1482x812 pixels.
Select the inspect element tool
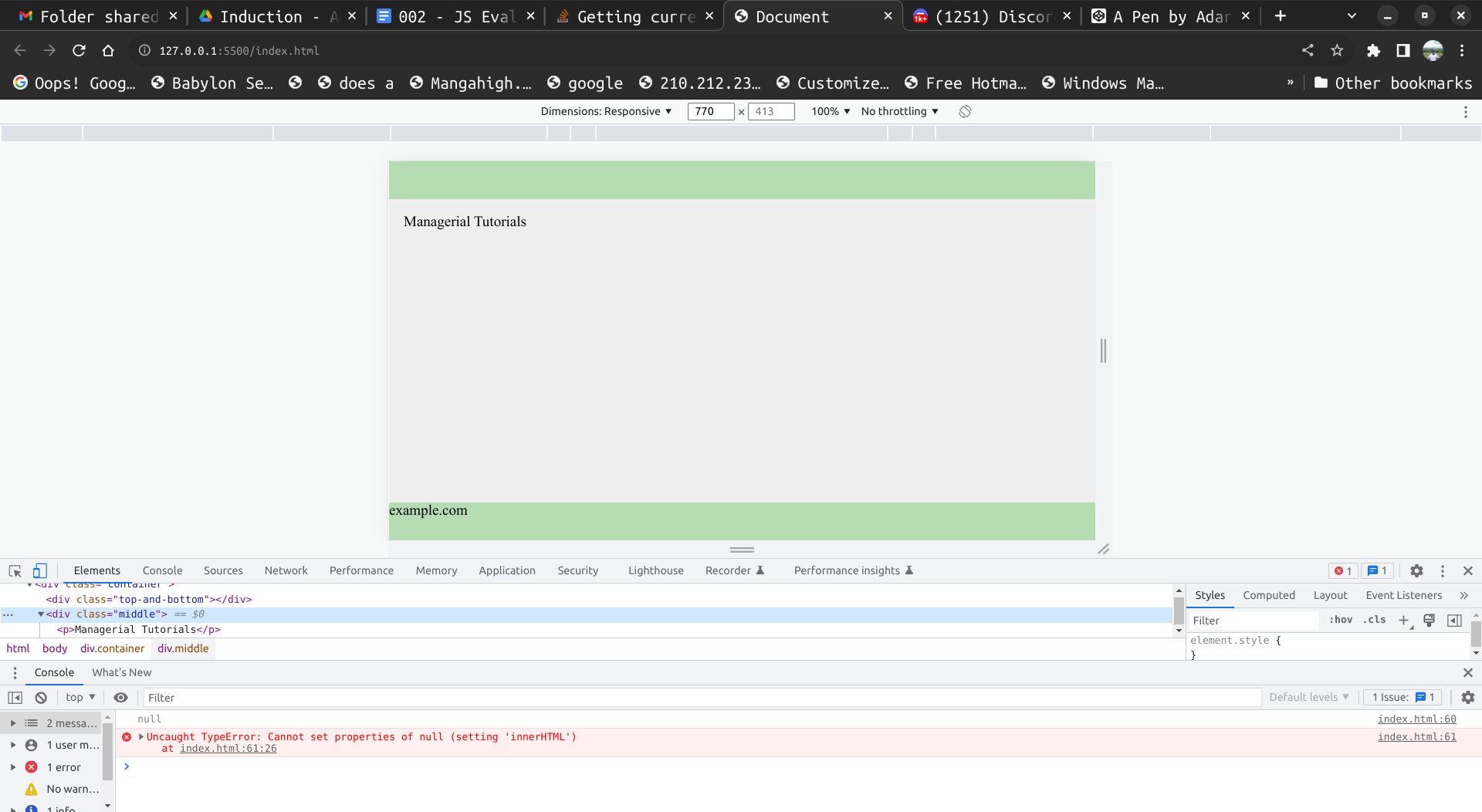pos(14,570)
